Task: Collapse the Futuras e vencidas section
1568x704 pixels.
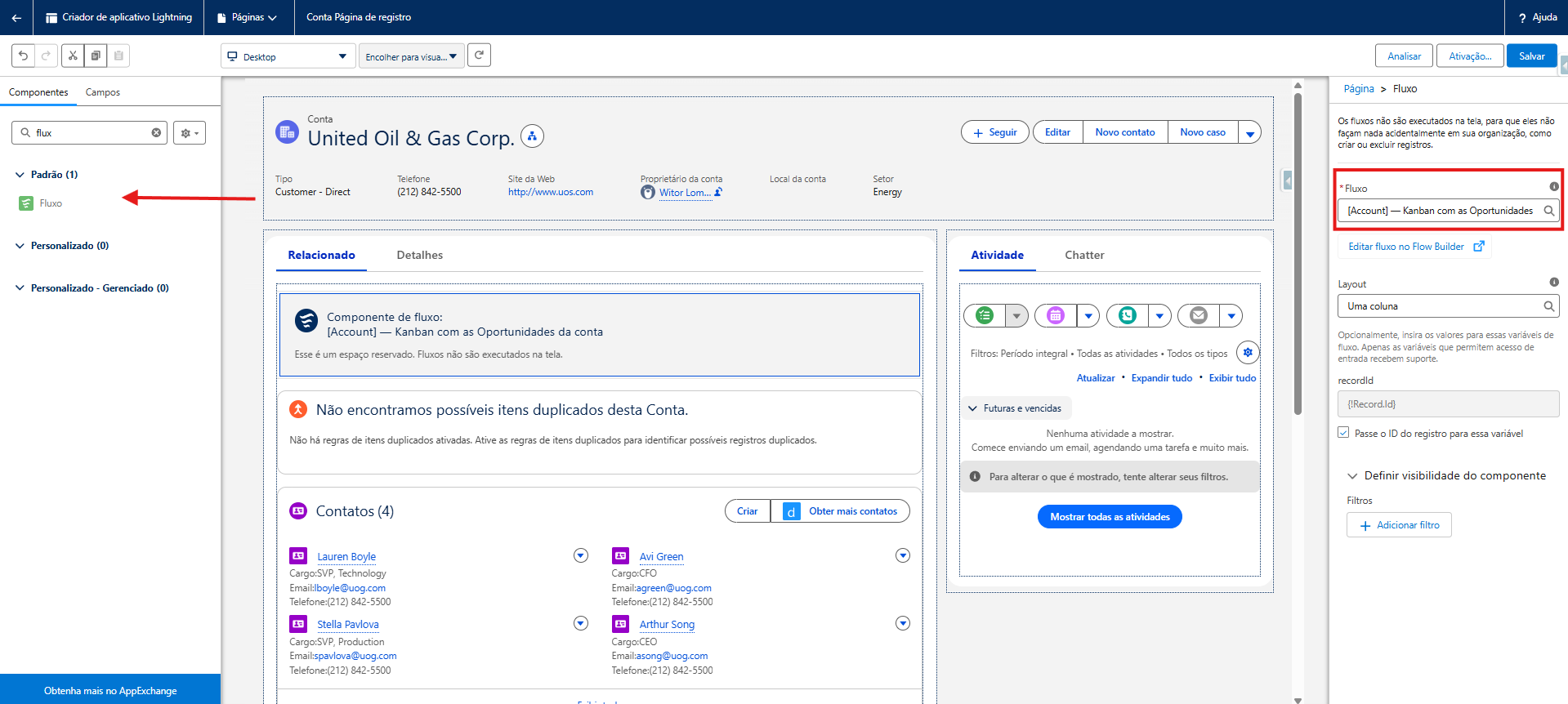Action: [x=972, y=408]
